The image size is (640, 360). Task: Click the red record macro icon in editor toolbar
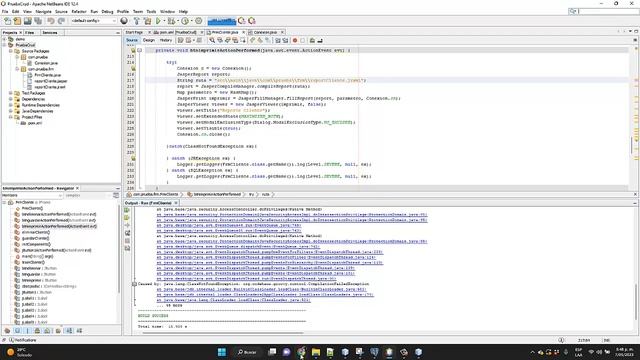pos(295,40)
